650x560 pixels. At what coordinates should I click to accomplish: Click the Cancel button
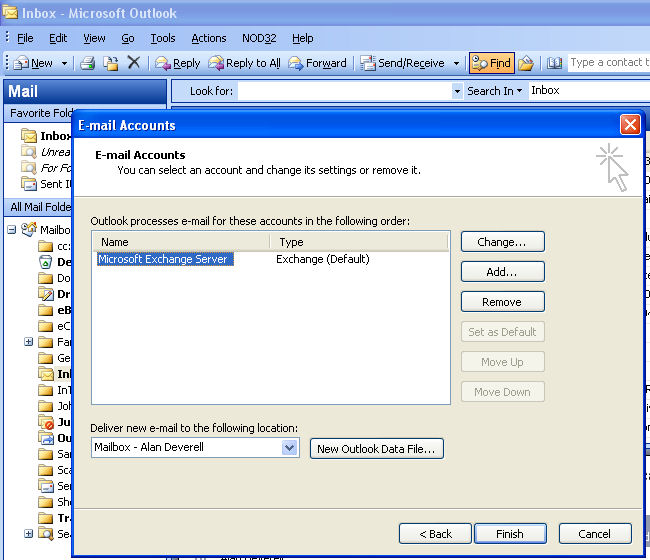(x=595, y=534)
